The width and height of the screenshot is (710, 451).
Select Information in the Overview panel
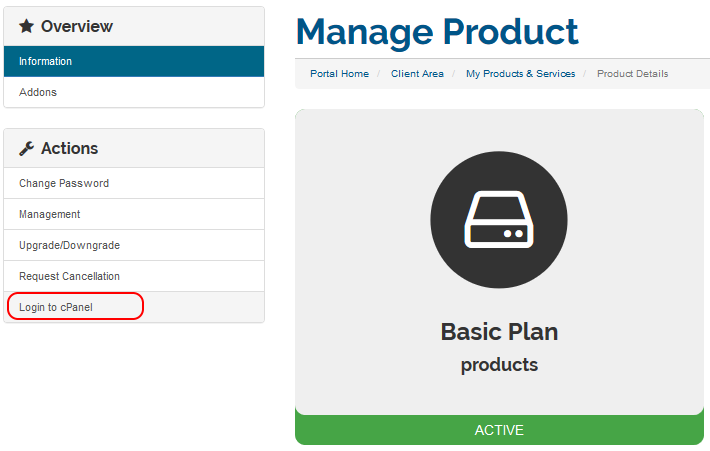click(134, 61)
